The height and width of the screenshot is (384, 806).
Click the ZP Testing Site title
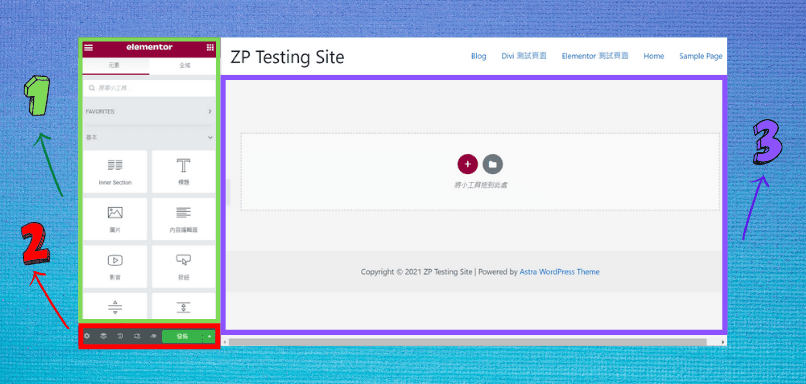287,57
